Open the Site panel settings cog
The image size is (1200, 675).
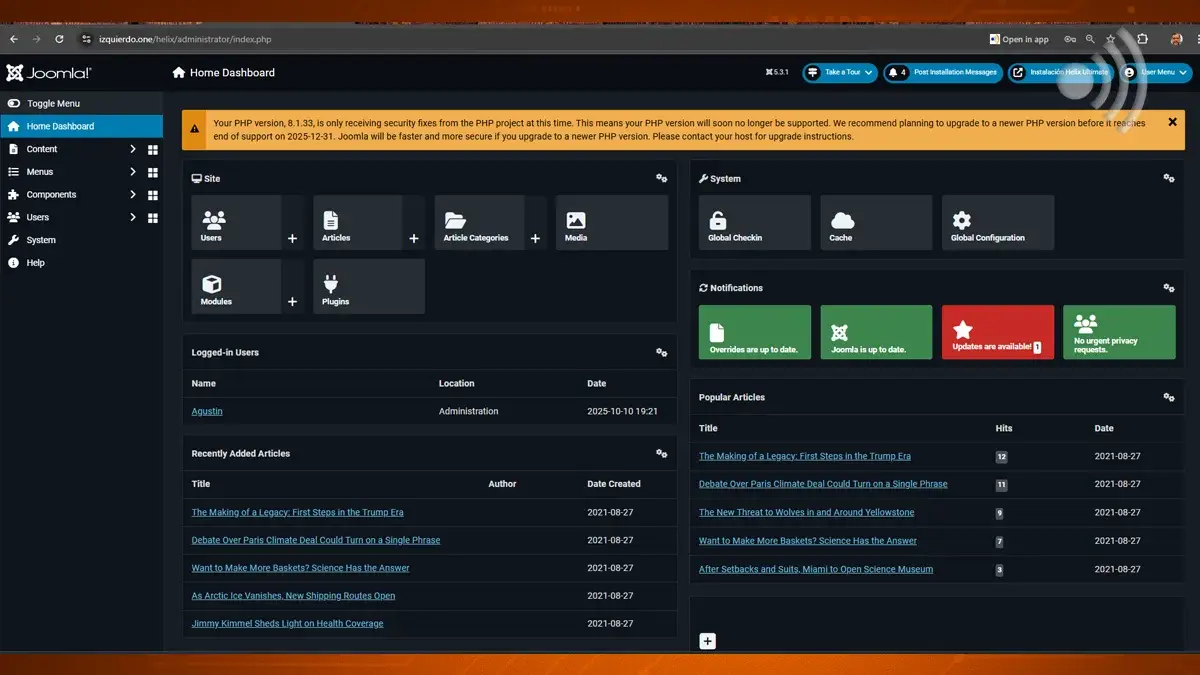coord(661,177)
